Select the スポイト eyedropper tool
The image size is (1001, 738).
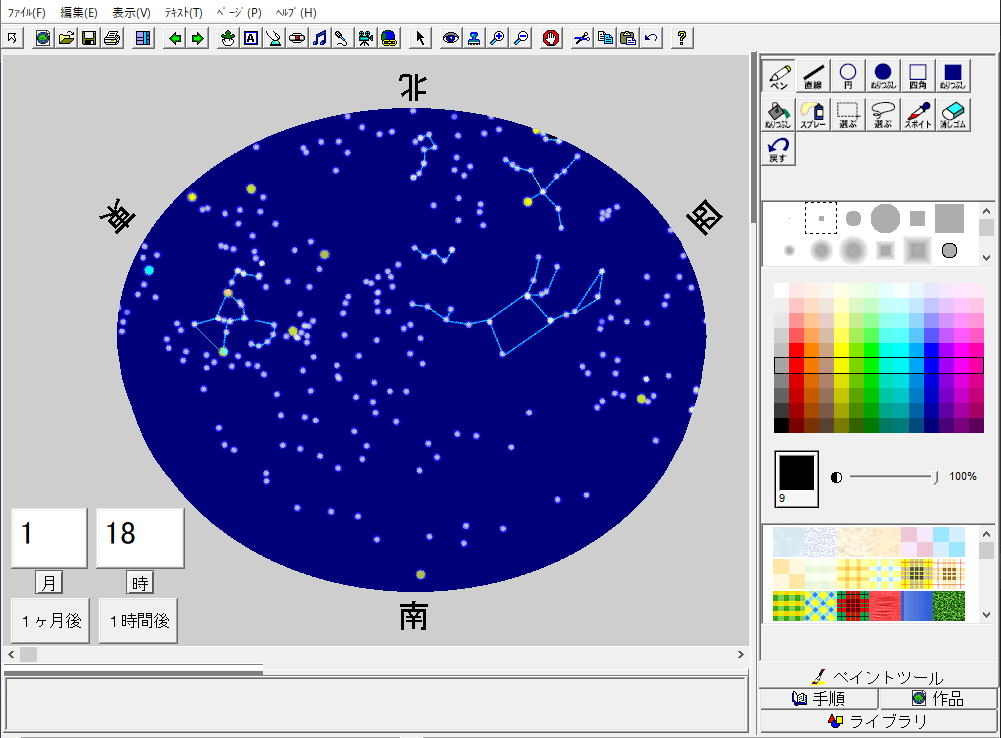click(x=918, y=115)
